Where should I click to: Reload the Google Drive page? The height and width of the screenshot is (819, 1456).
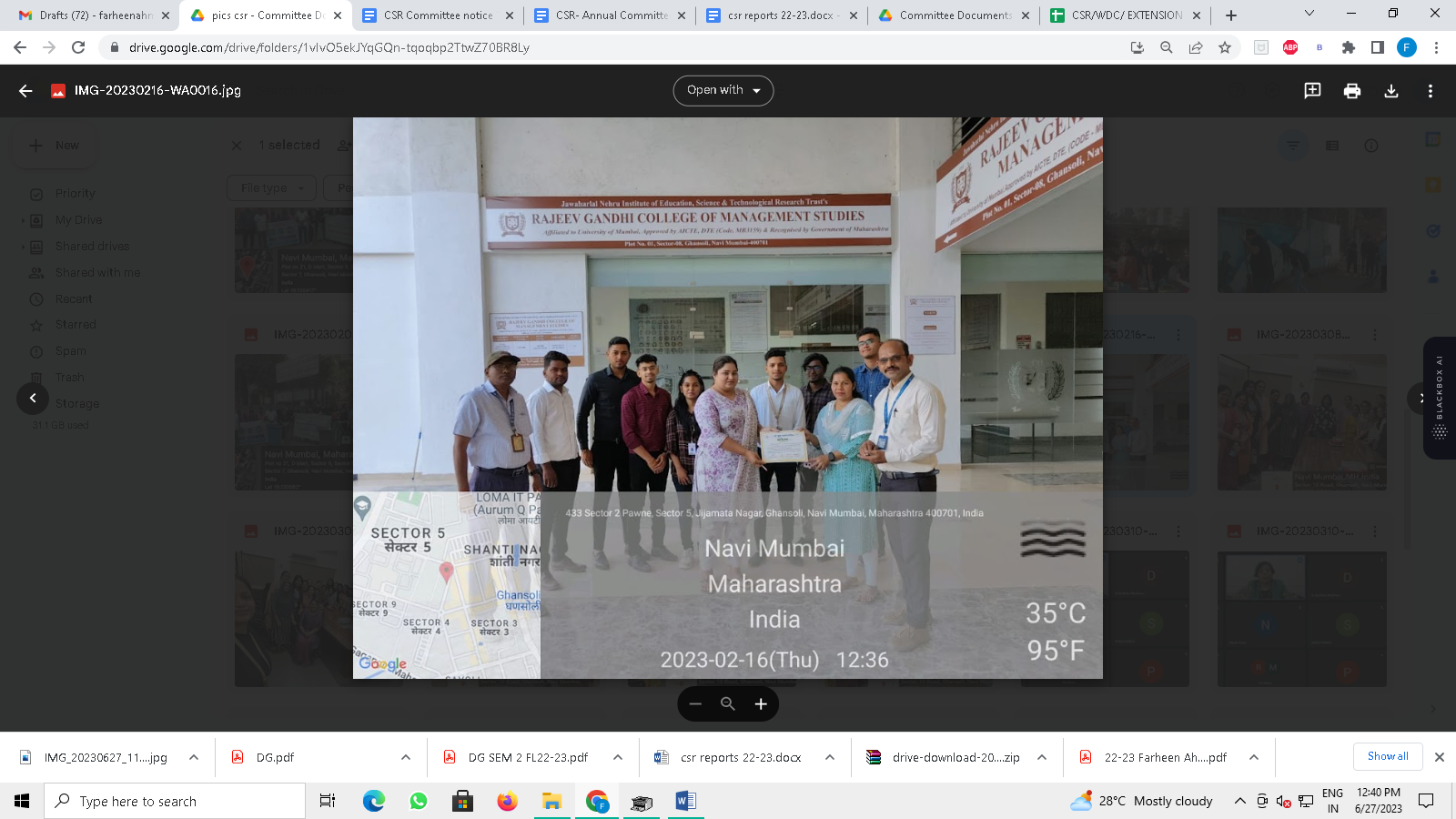[x=78, y=47]
